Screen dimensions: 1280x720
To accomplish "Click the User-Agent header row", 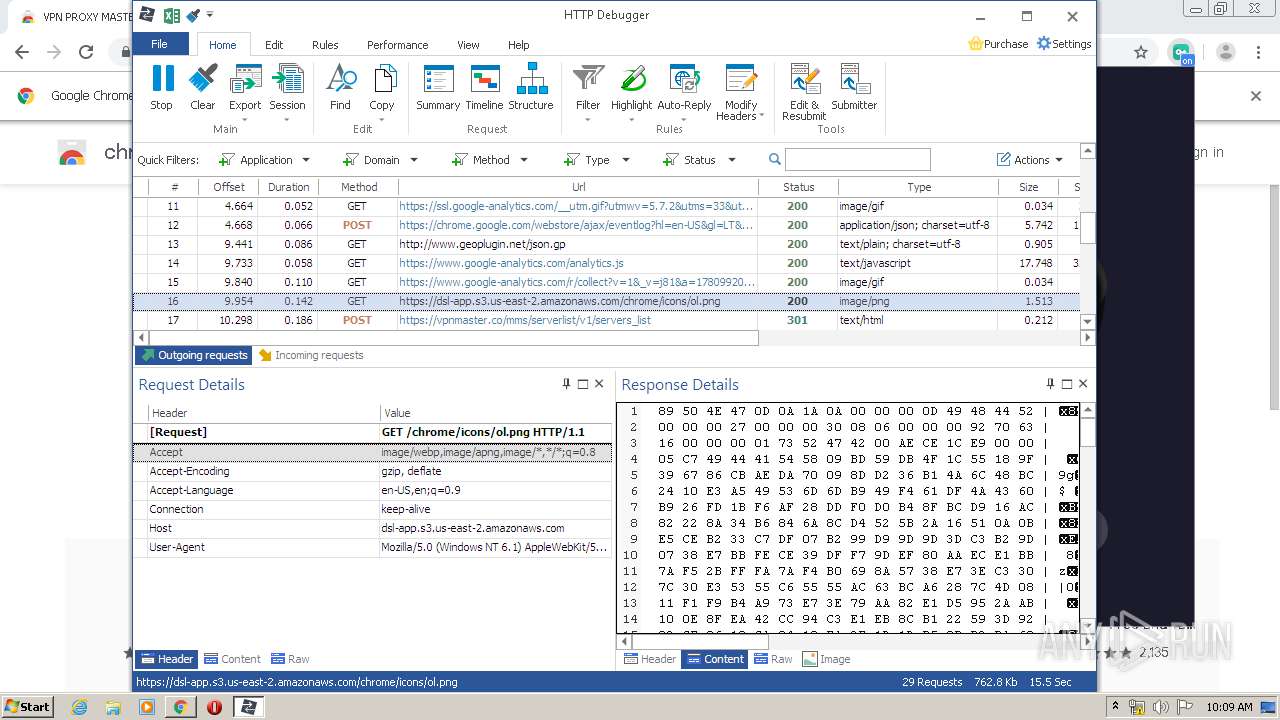I will [372, 547].
